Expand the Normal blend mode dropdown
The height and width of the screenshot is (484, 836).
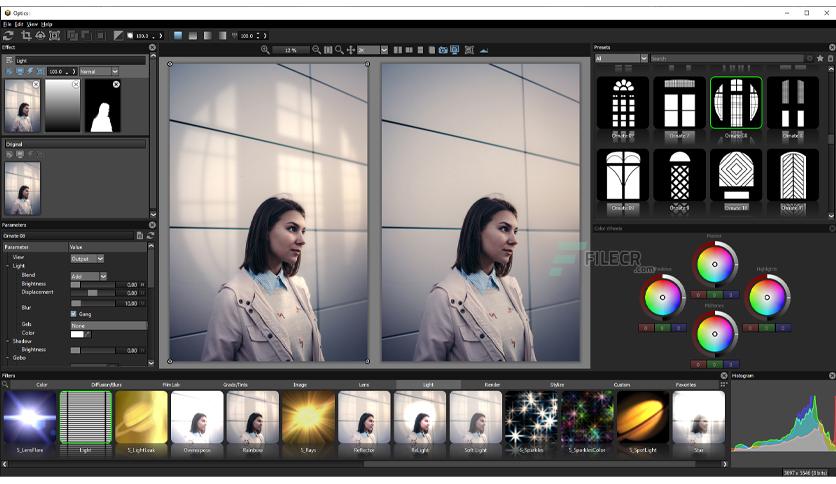click(99, 71)
